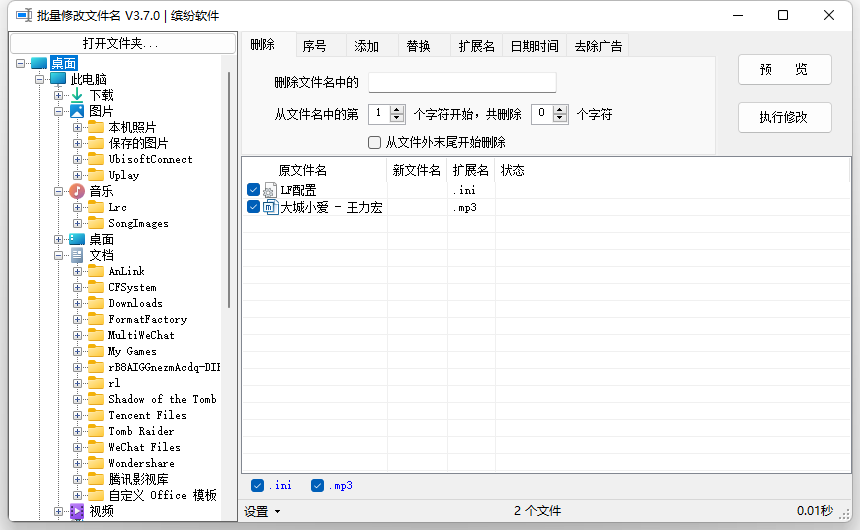Expand the WeChat Files folder node
This screenshot has height=530, width=860.
coord(77,448)
